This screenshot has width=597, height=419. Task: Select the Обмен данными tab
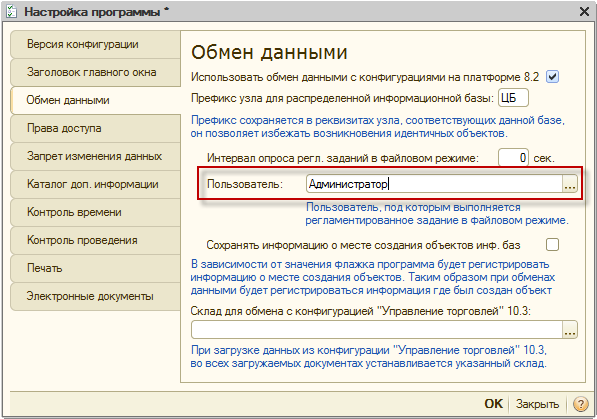(96, 100)
